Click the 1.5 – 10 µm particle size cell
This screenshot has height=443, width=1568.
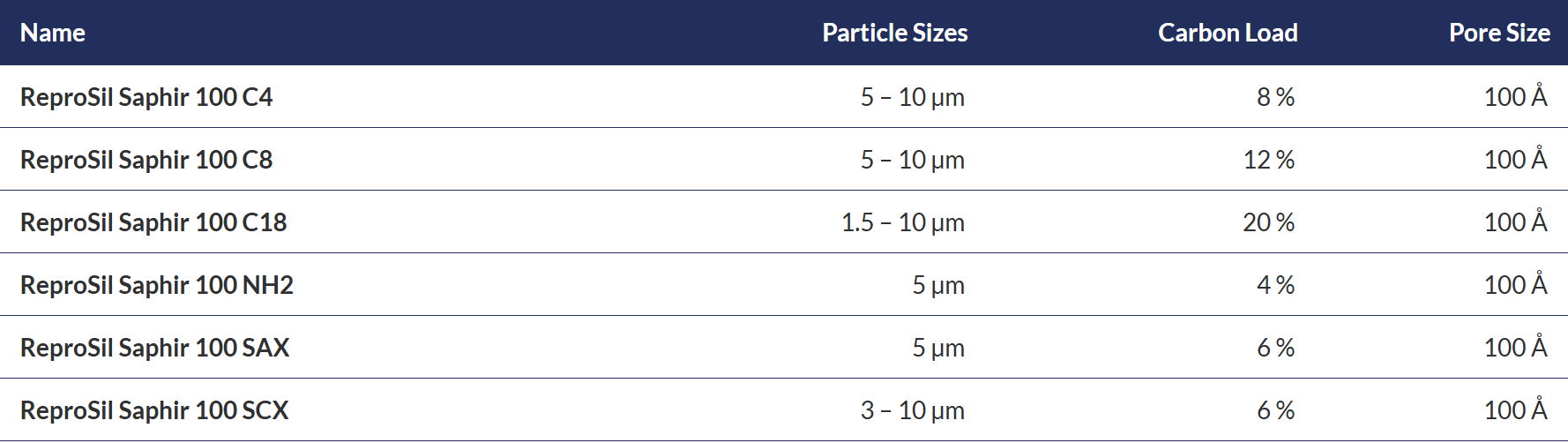point(903,222)
